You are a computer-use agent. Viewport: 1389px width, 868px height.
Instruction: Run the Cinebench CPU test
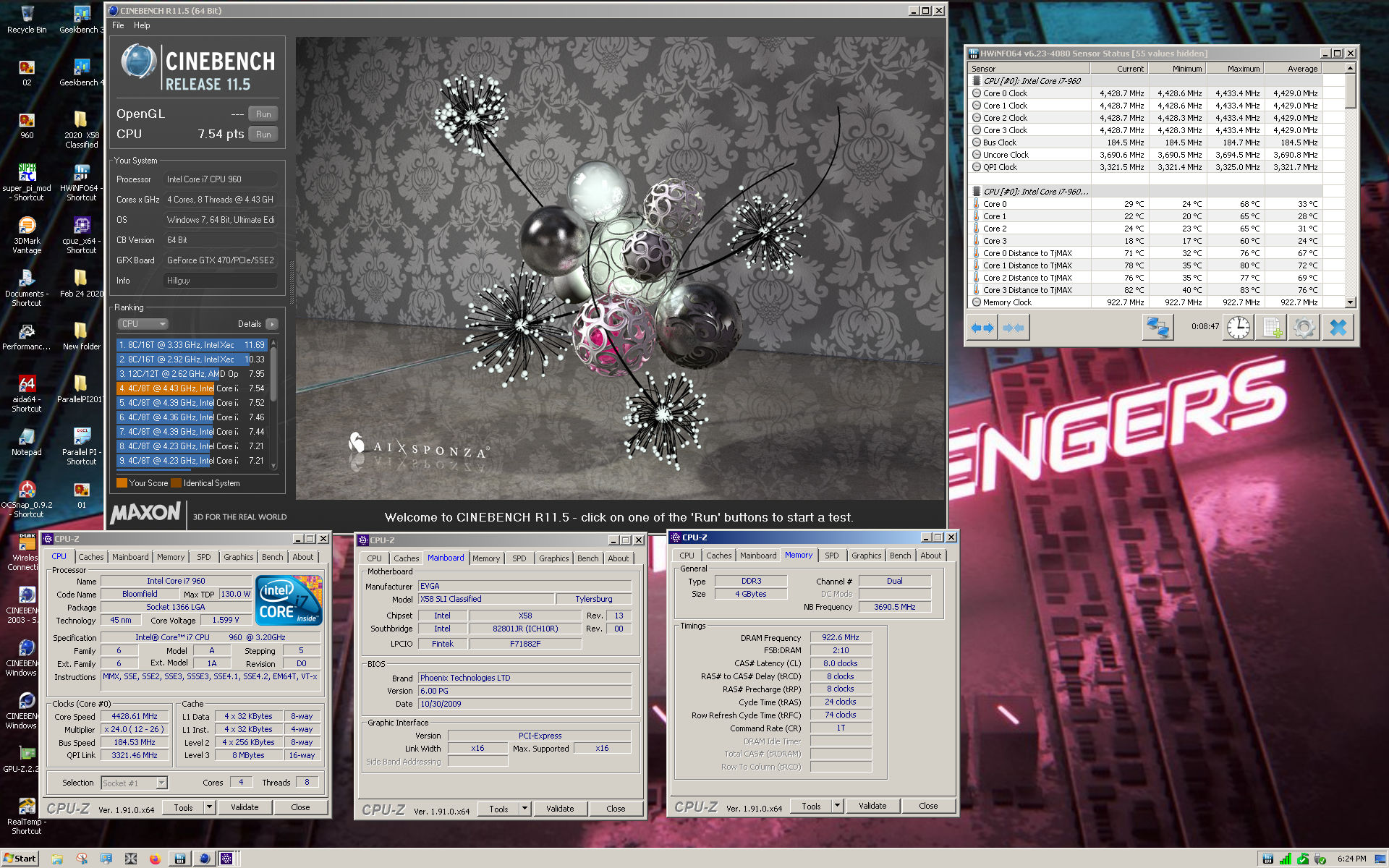point(263,135)
